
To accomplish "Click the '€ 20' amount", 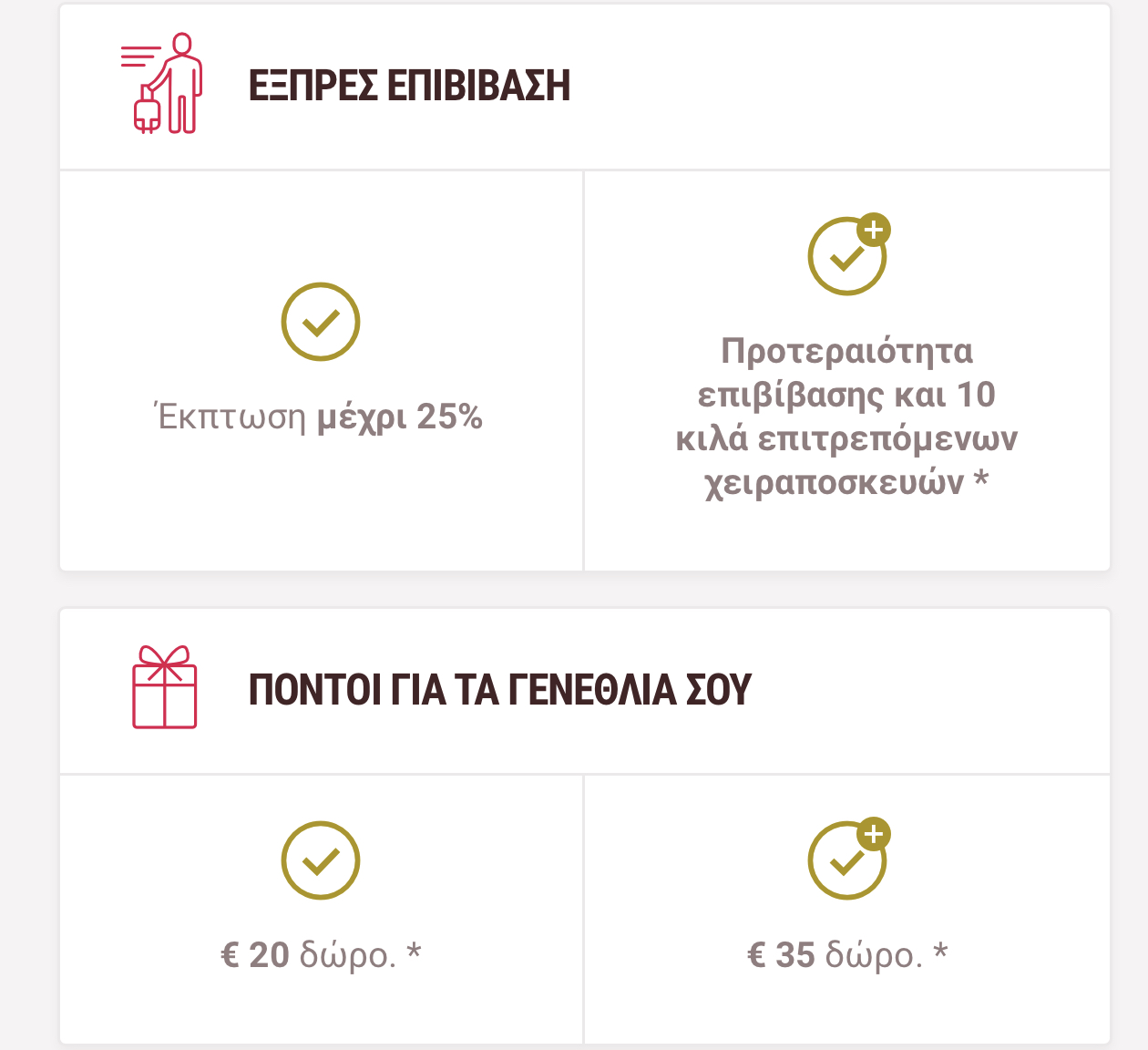I will click(255, 955).
